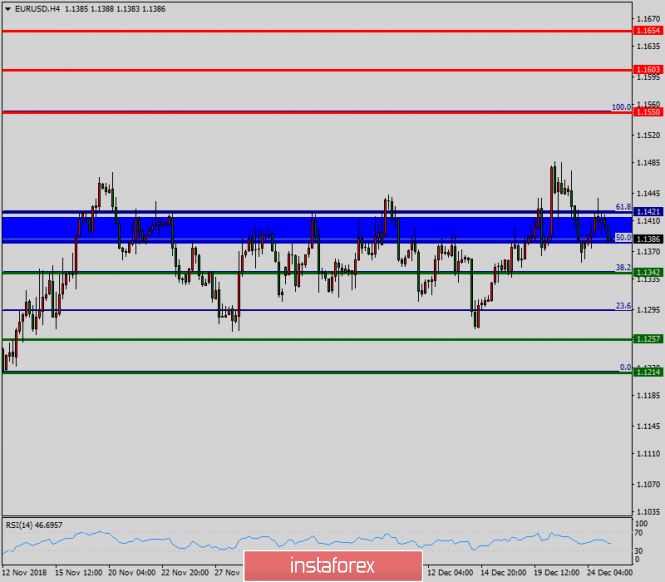Screen dimensions: 665x582
Task: Click the Fibonacci 23.6 level label
Action: point(623,305)
